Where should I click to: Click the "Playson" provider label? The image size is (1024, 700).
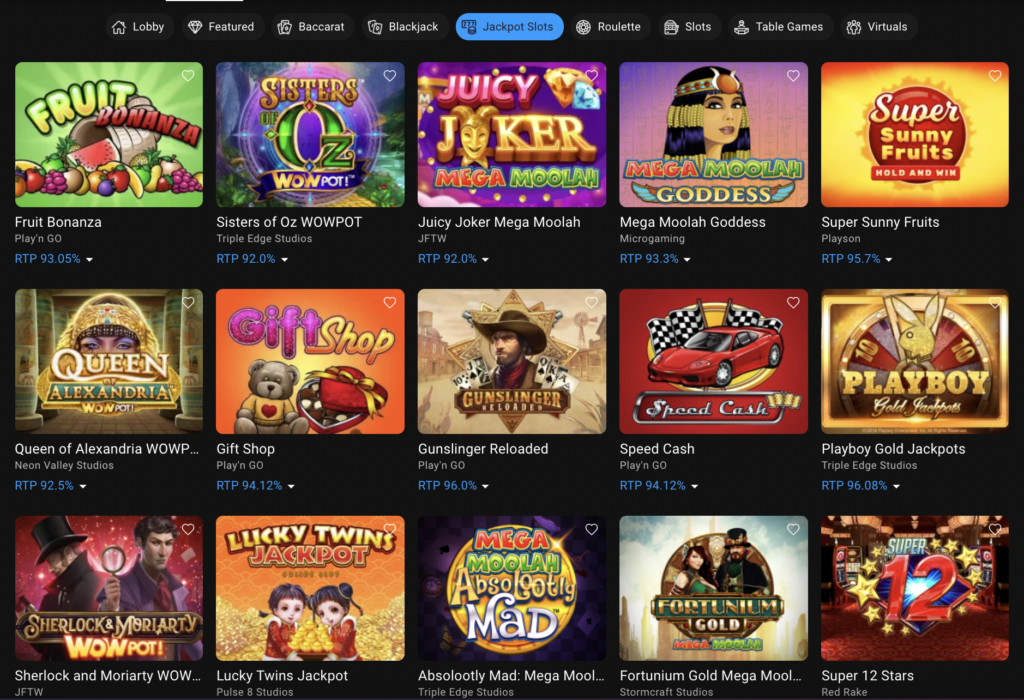(840, 239)
